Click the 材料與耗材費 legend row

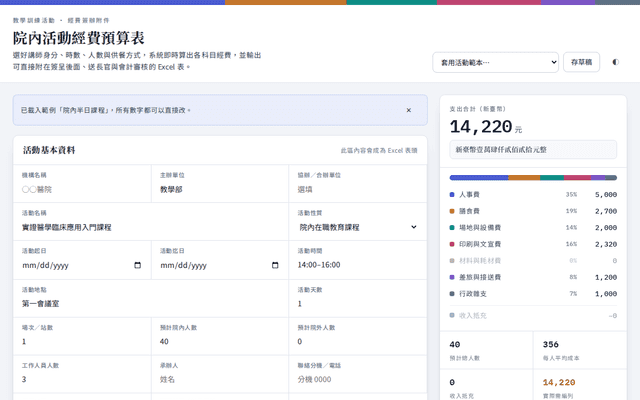(533, 260)
